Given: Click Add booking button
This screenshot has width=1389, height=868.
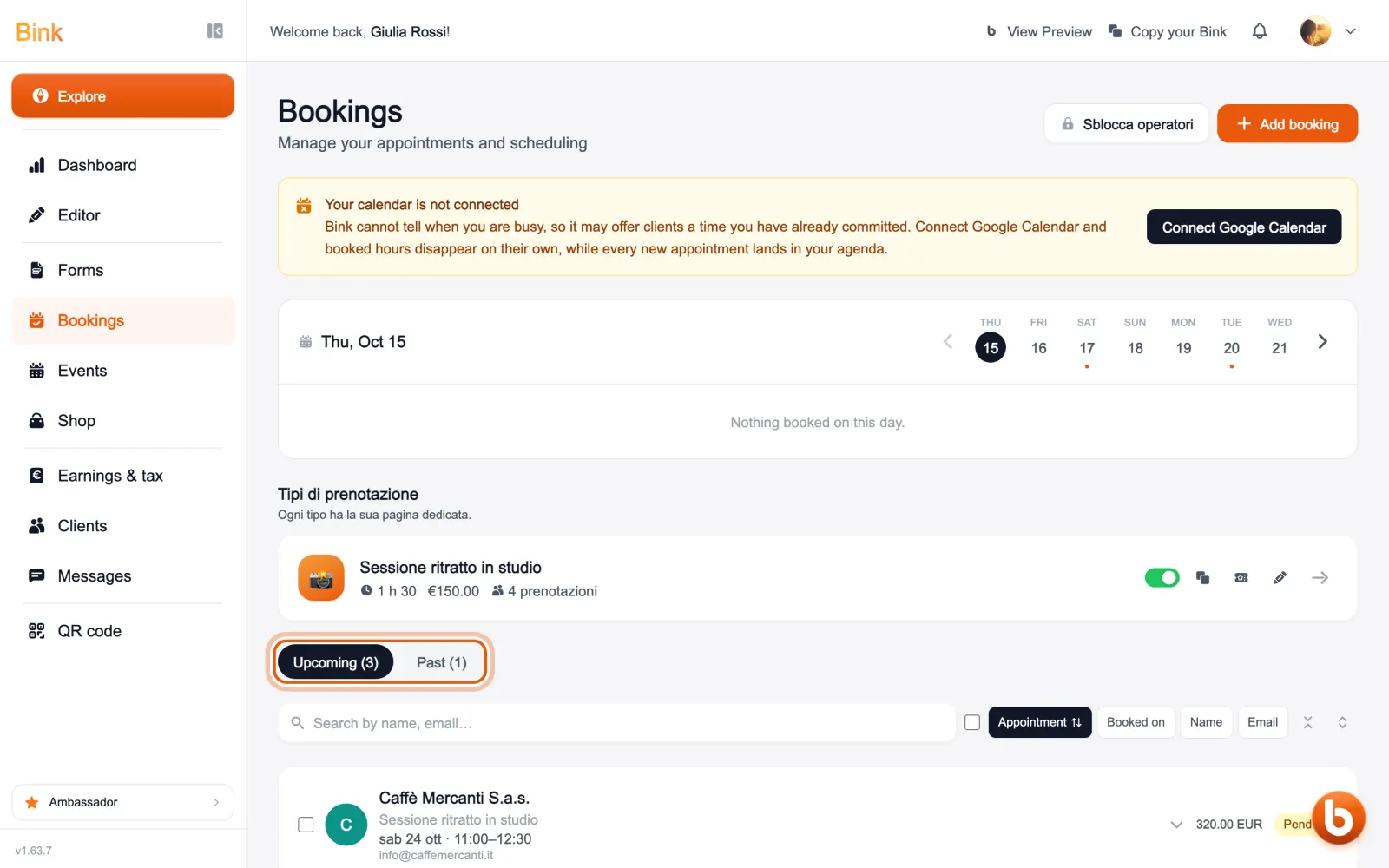Looking at the screenshot, I should (x=1287, y=124).
